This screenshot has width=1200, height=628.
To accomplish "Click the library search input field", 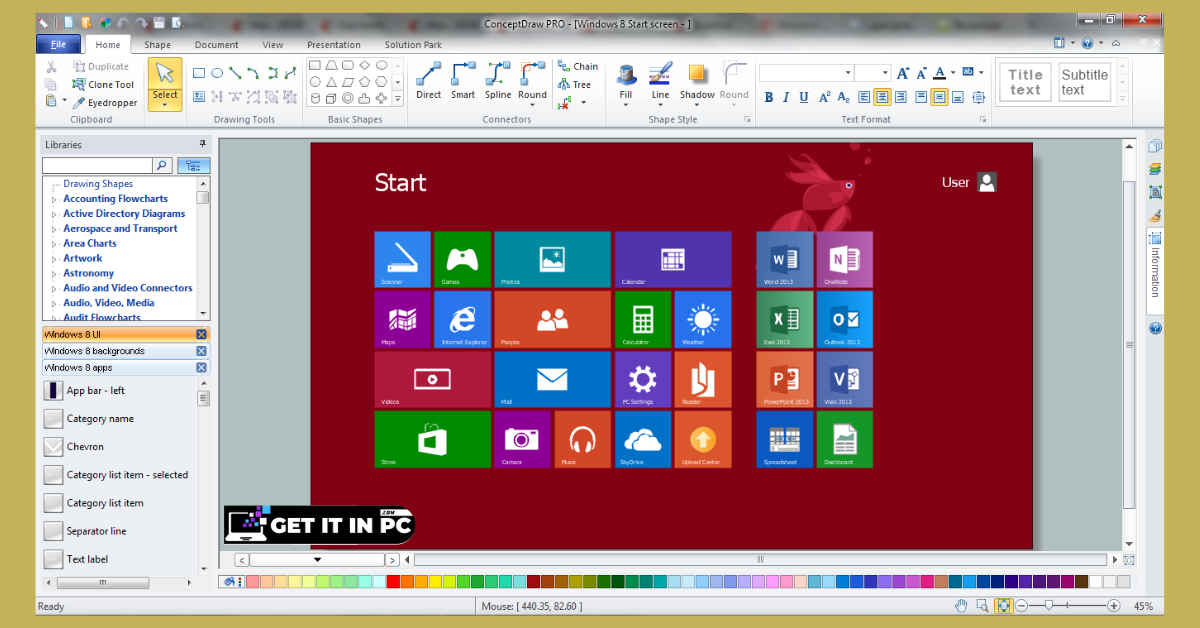I will [97, 165].
